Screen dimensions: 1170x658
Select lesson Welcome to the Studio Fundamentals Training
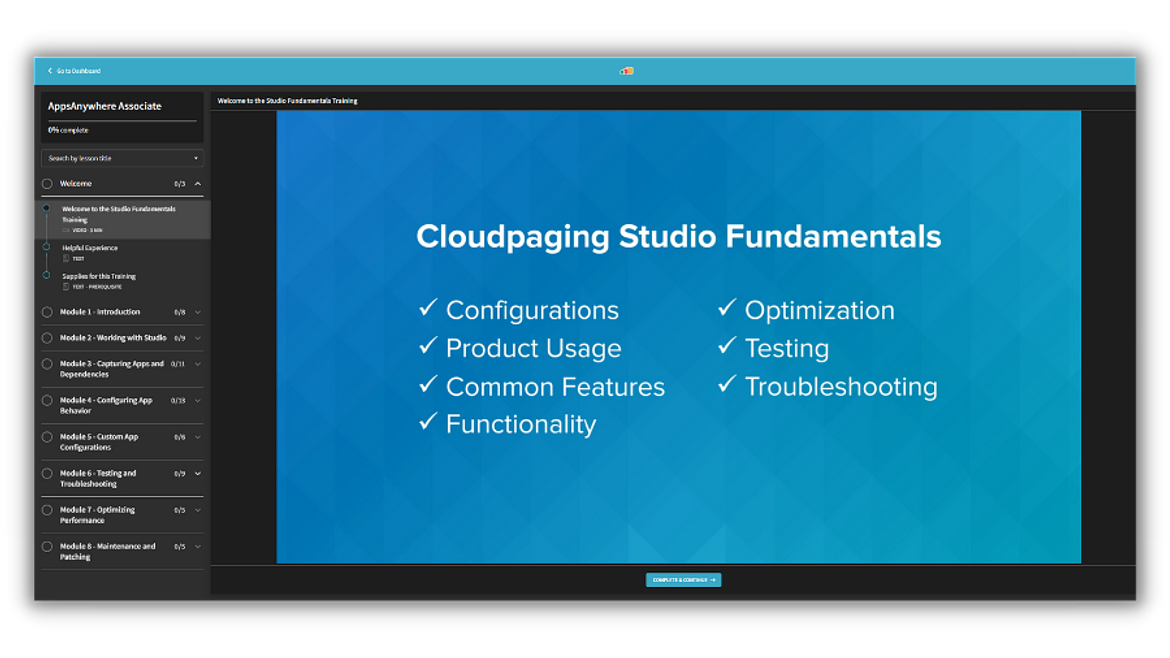point(123,219)
